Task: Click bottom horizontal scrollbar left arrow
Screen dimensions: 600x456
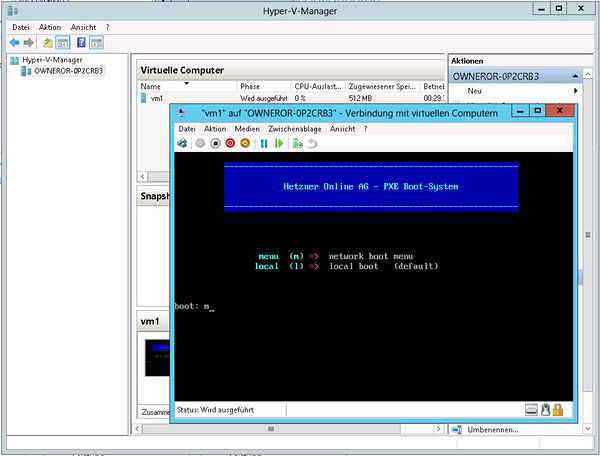Action: pyautogui.click(x=138, y=429)
